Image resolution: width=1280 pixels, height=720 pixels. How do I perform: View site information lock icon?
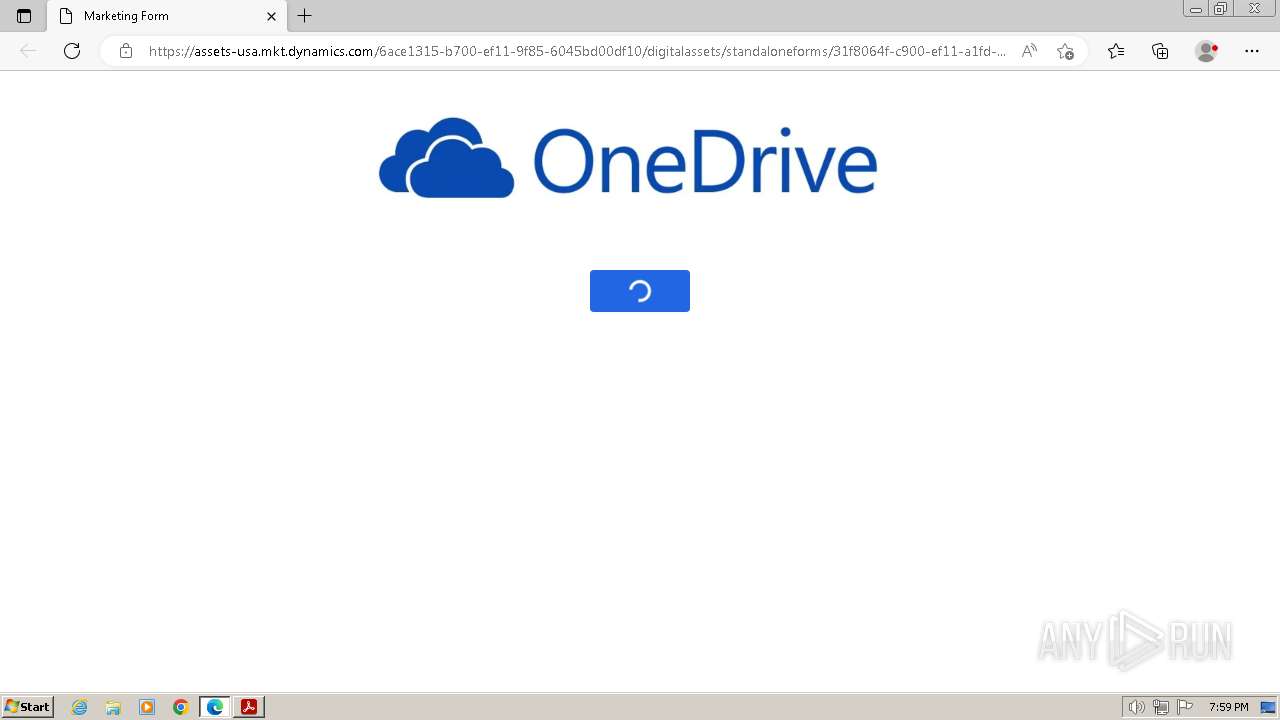(125, 51)
